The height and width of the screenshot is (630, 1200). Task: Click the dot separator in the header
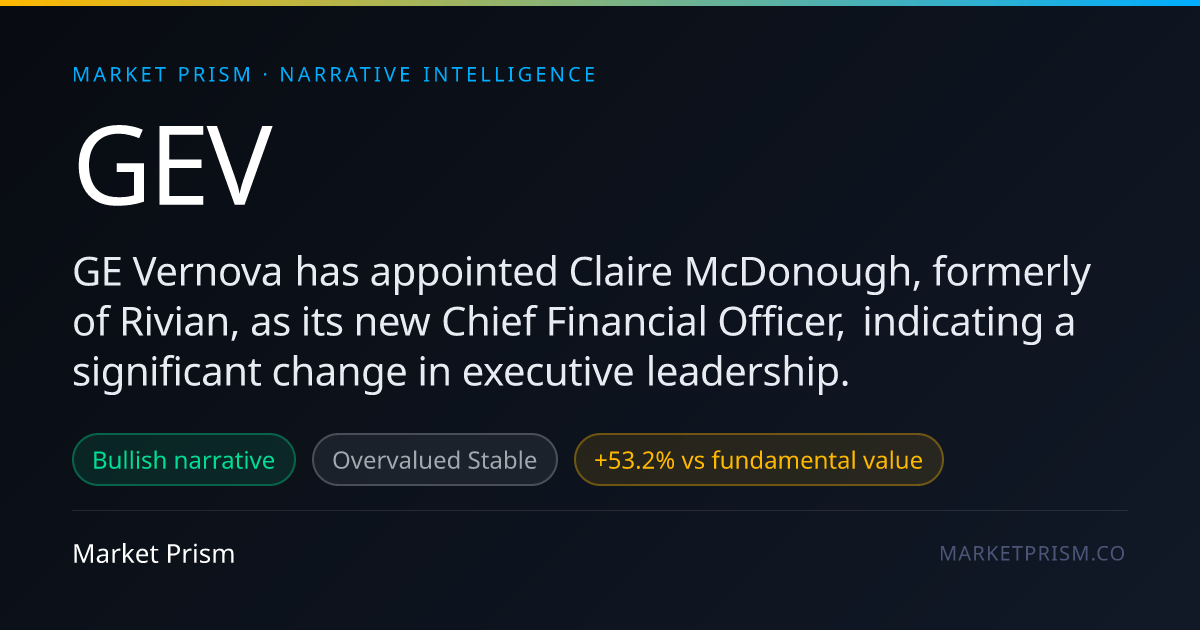coord(266,75)
